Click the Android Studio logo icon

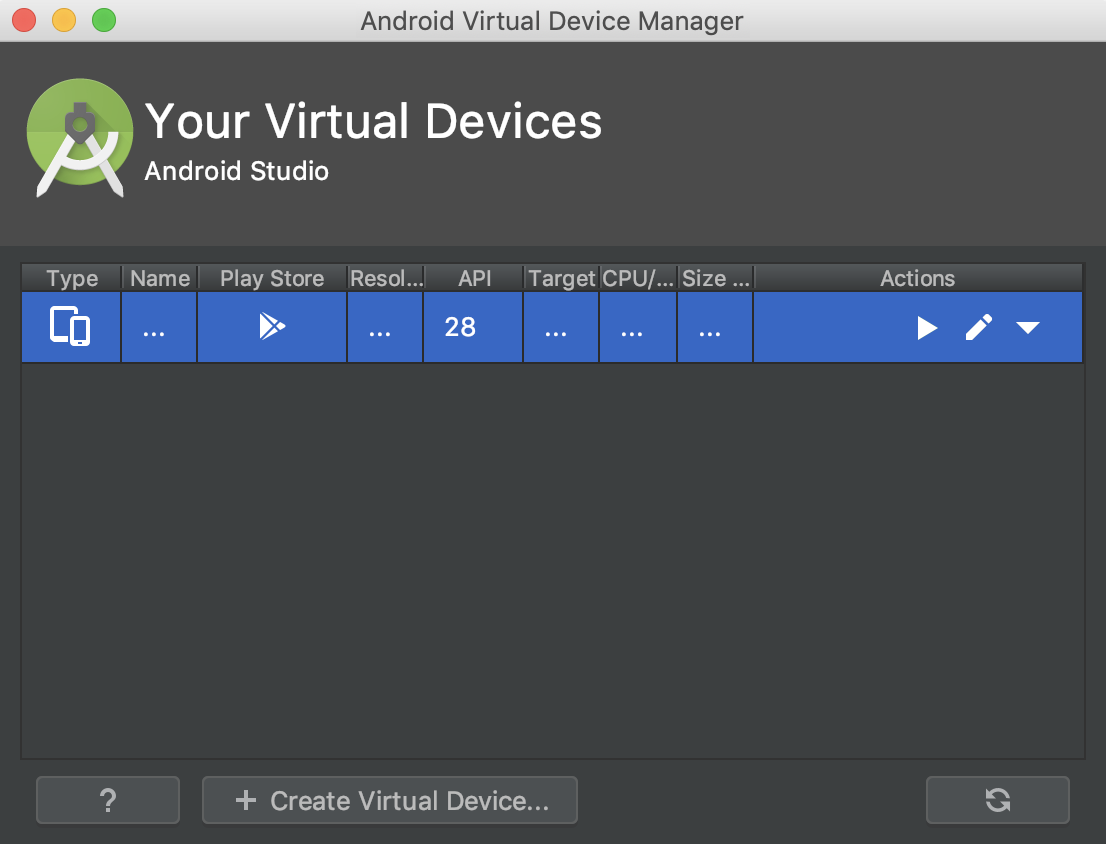[80, 137]
